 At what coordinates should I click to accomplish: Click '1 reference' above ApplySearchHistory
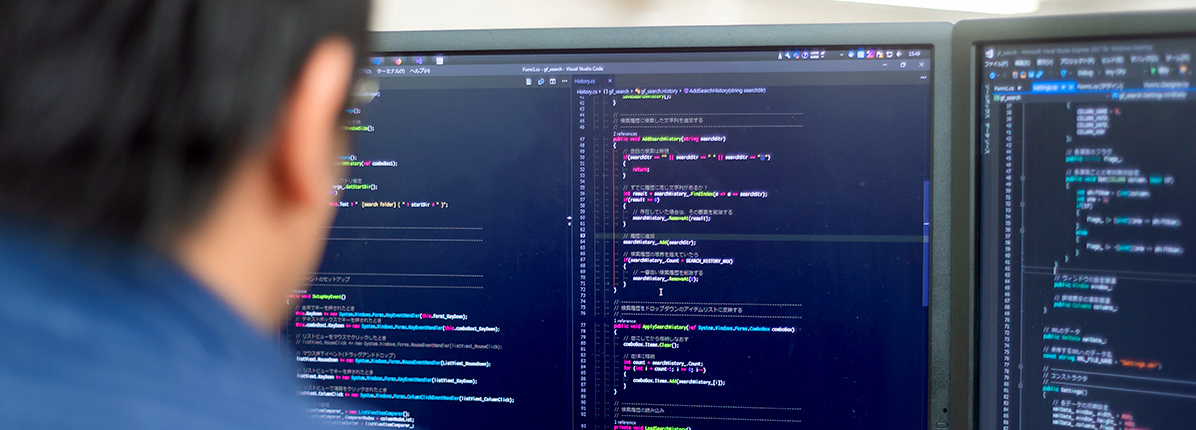coord(624,321)
